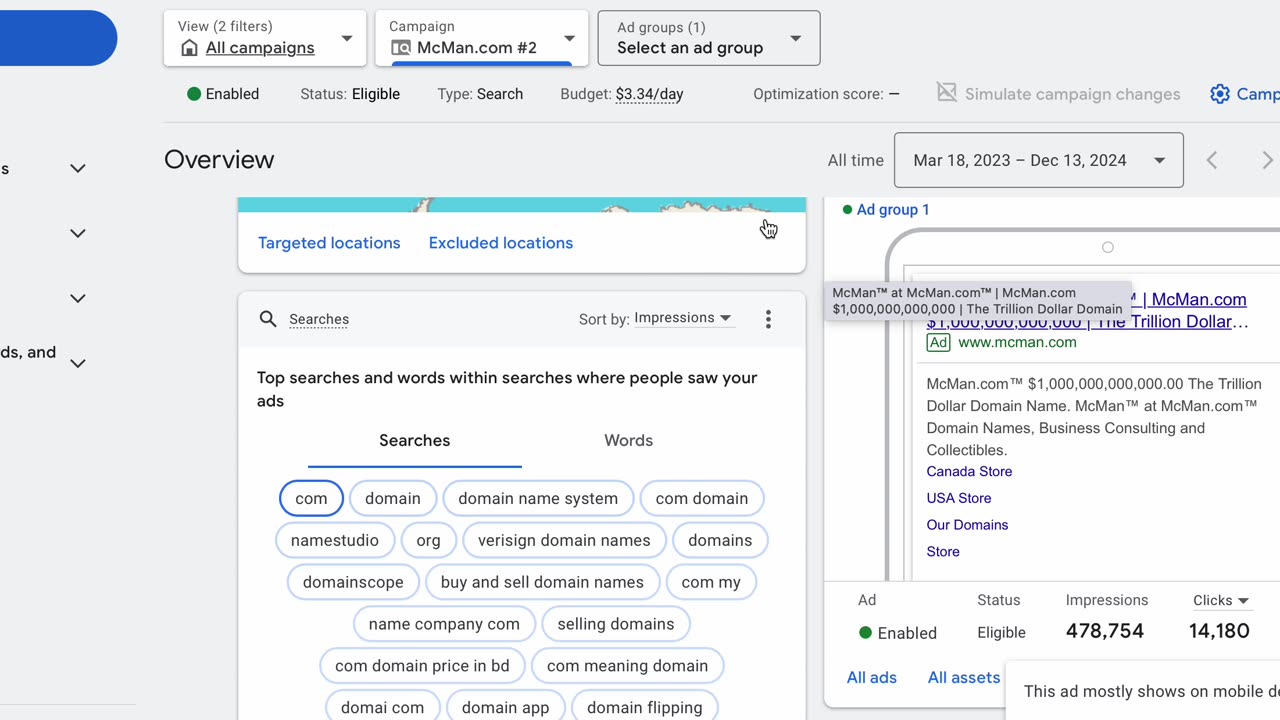Image resolution: width=1280 pixels, height=720 pixels.
Task: Select the 'org' search chip
Action: pos(428,540)
